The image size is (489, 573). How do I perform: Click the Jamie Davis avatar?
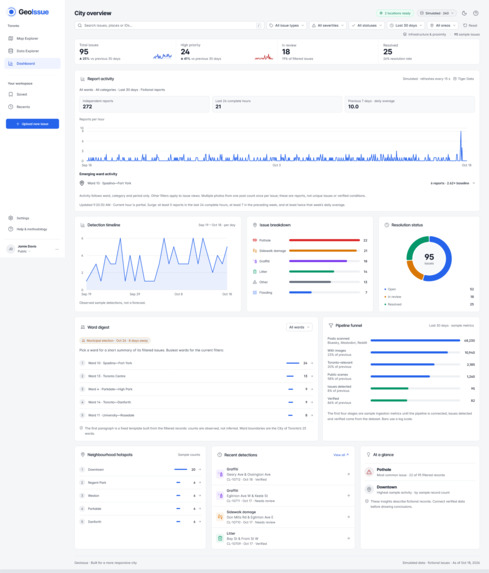(11, 249)
